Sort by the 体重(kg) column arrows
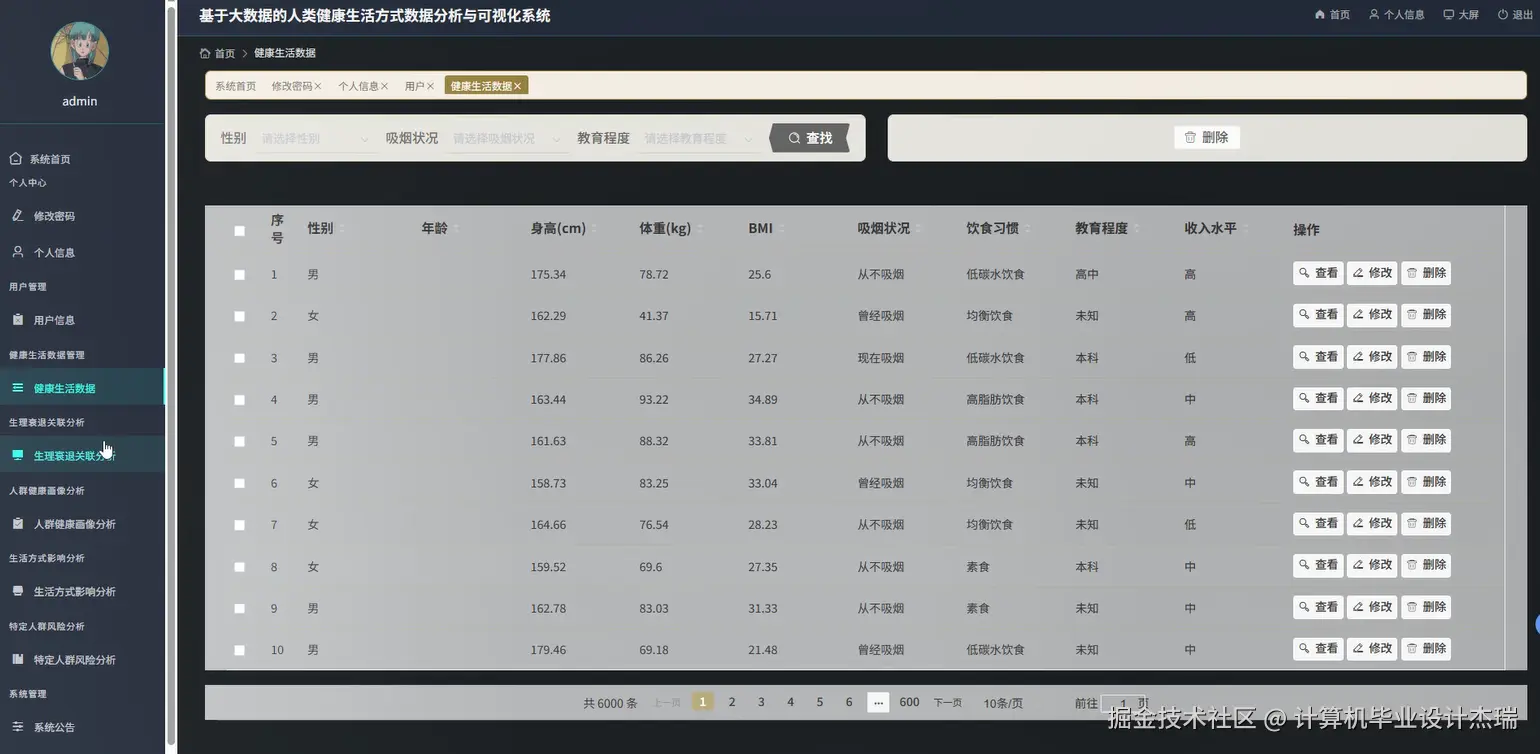Image resolution: width=1540 pixels, height=754 pixels. 699,229
